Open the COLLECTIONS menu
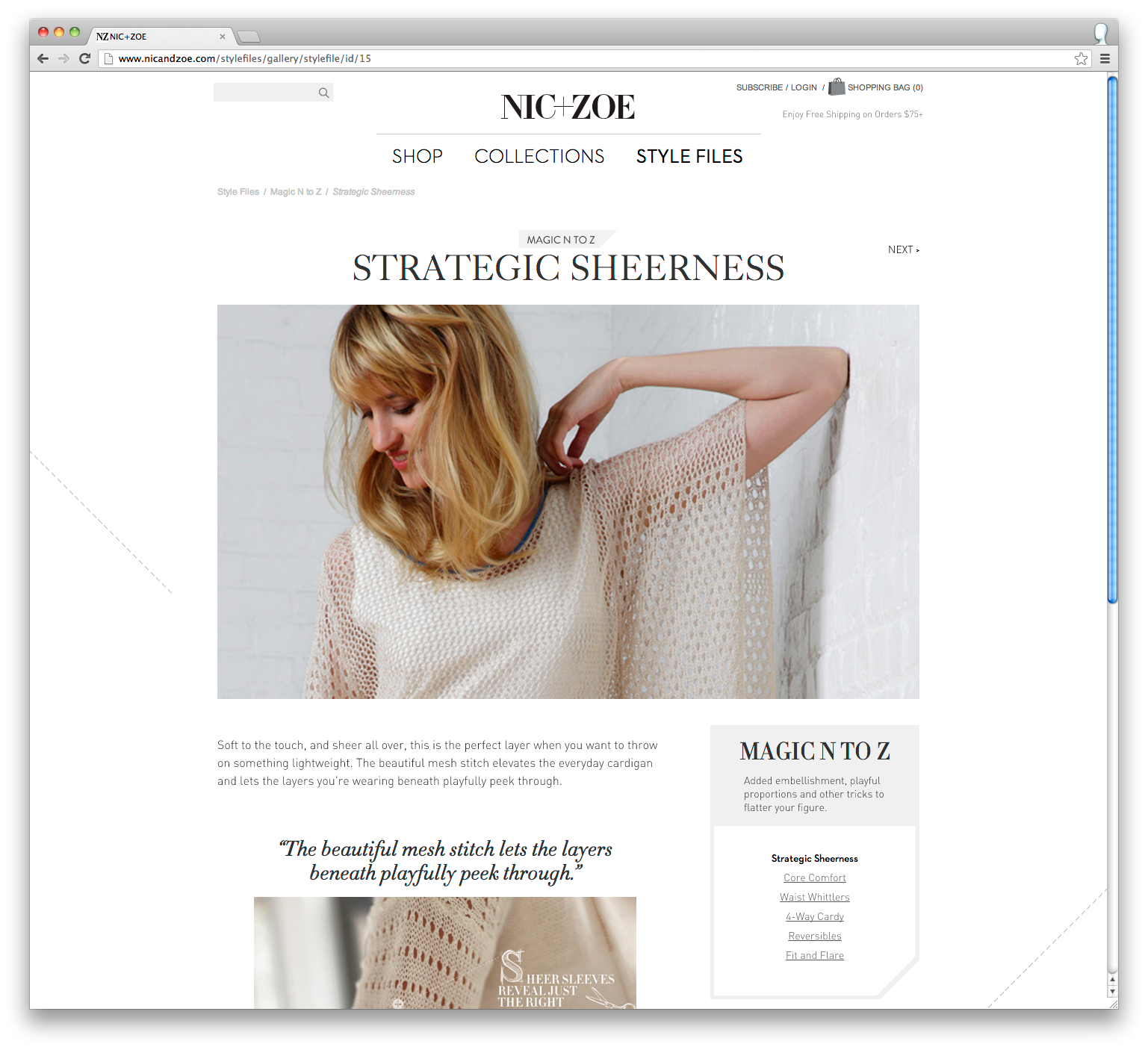 pos(539,156)
